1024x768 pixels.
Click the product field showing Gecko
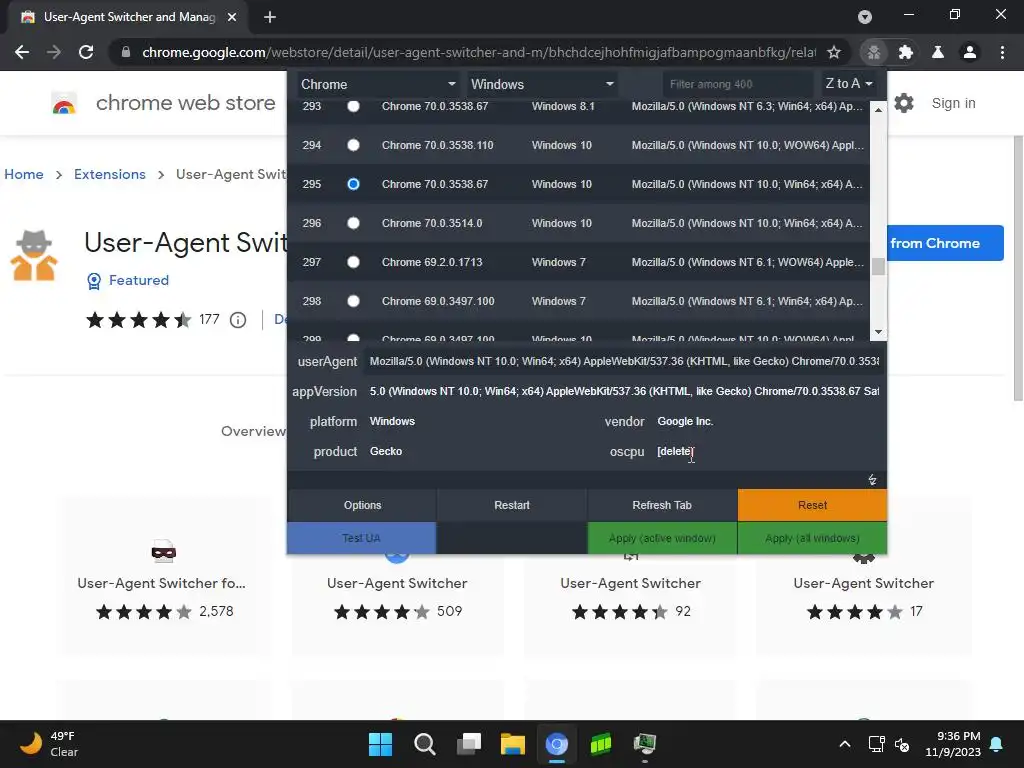[x=480, y=451]
